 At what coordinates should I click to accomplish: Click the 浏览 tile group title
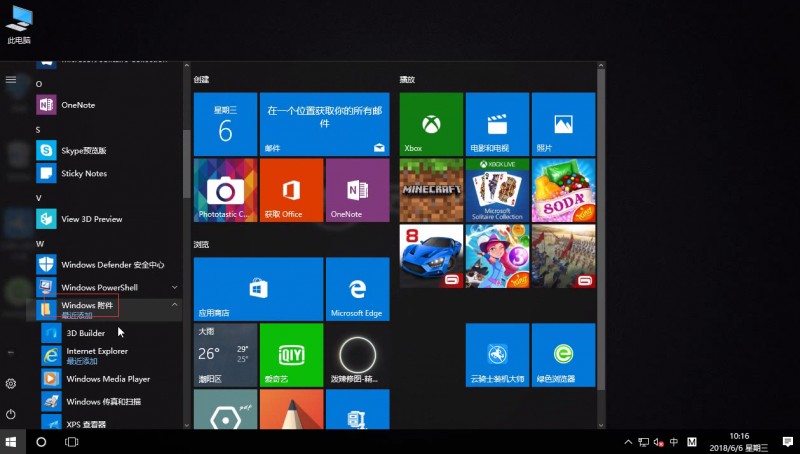click(202, 244)
